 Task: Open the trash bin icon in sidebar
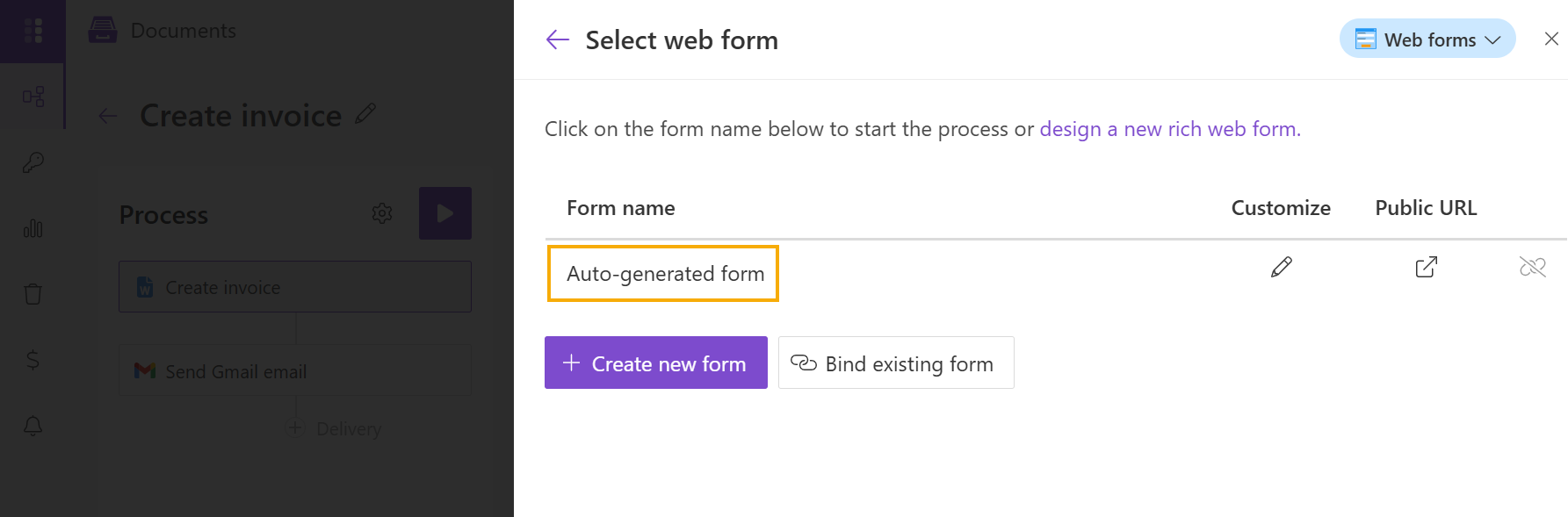coord(33,293)
